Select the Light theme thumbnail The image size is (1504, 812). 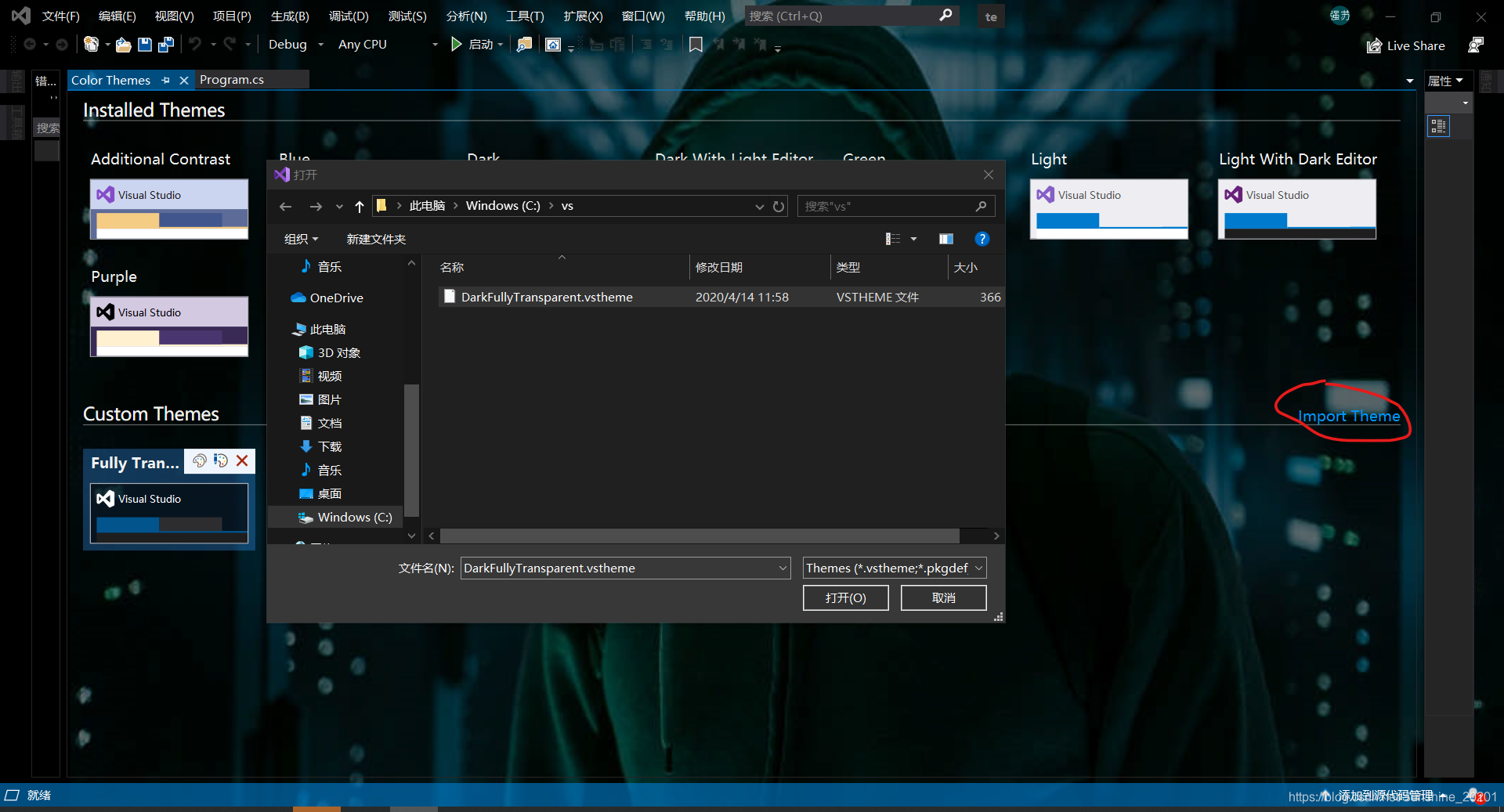(1108, 209)
